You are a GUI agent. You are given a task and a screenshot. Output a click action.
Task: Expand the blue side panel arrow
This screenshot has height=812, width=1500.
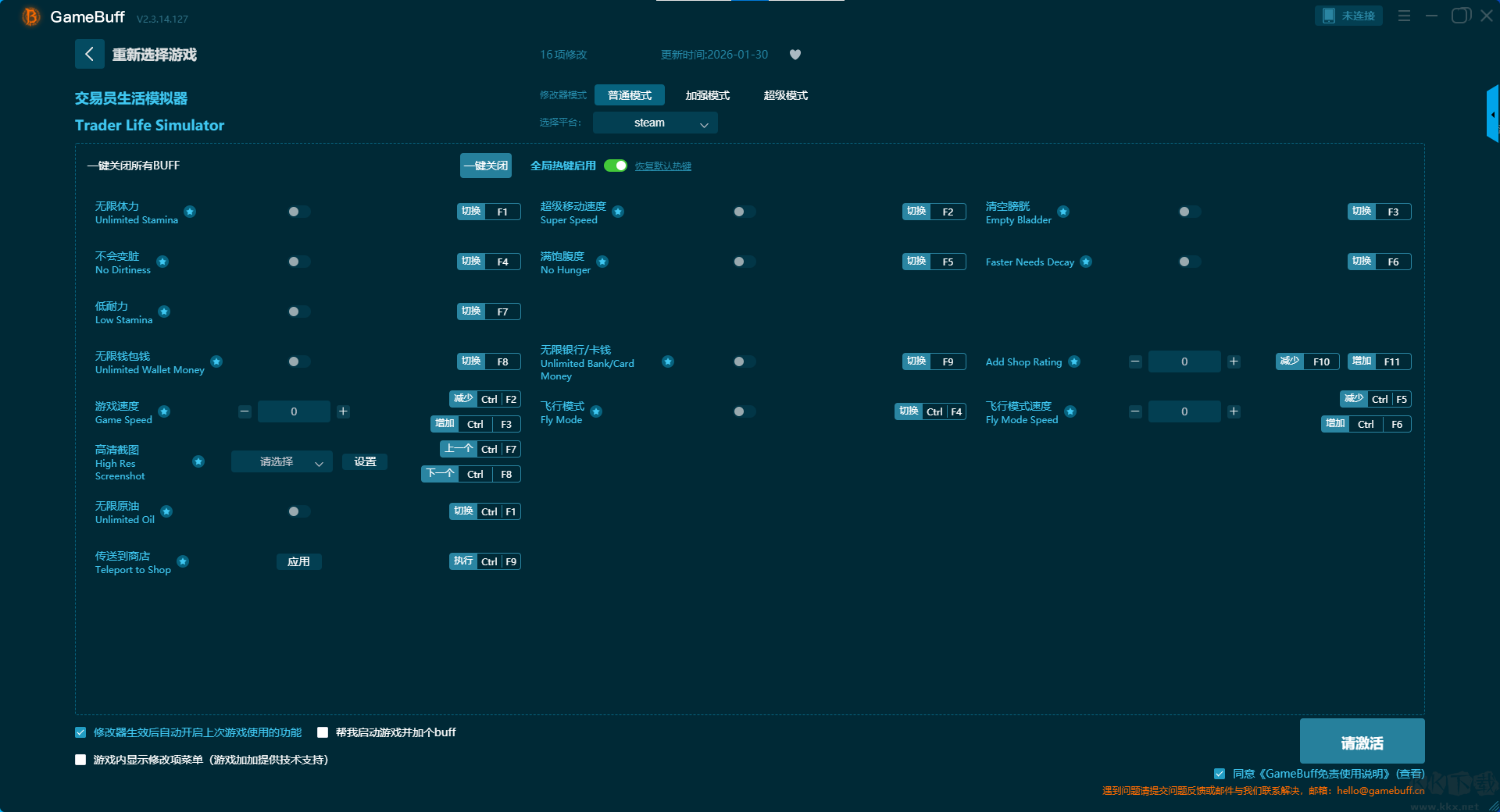point(1492,115)
